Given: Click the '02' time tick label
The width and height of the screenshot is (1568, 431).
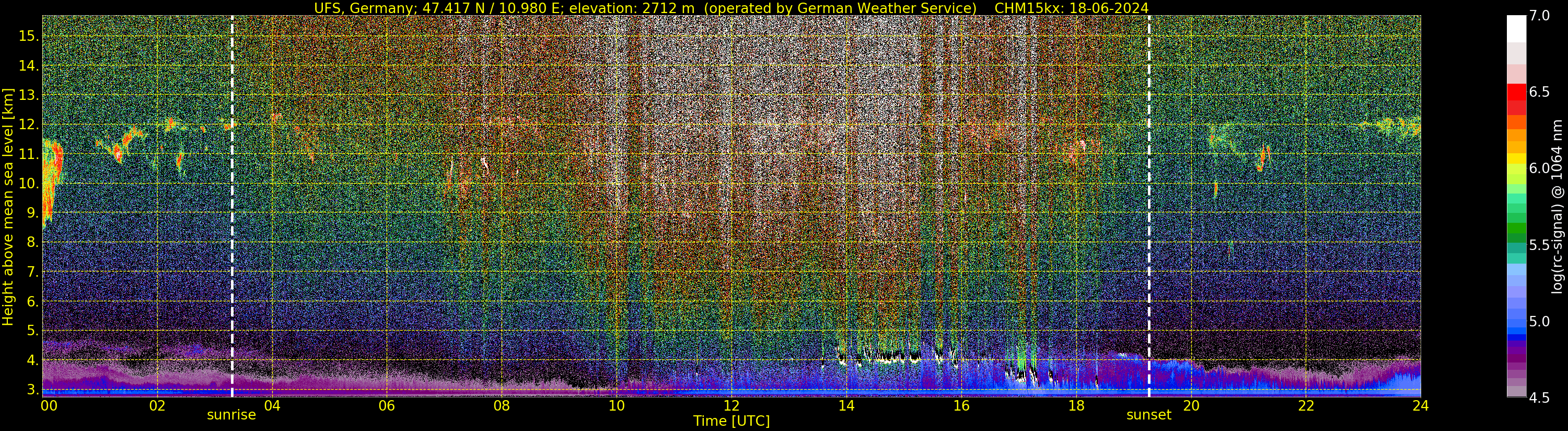Looking at the screenshot, I should click(157, 405).
